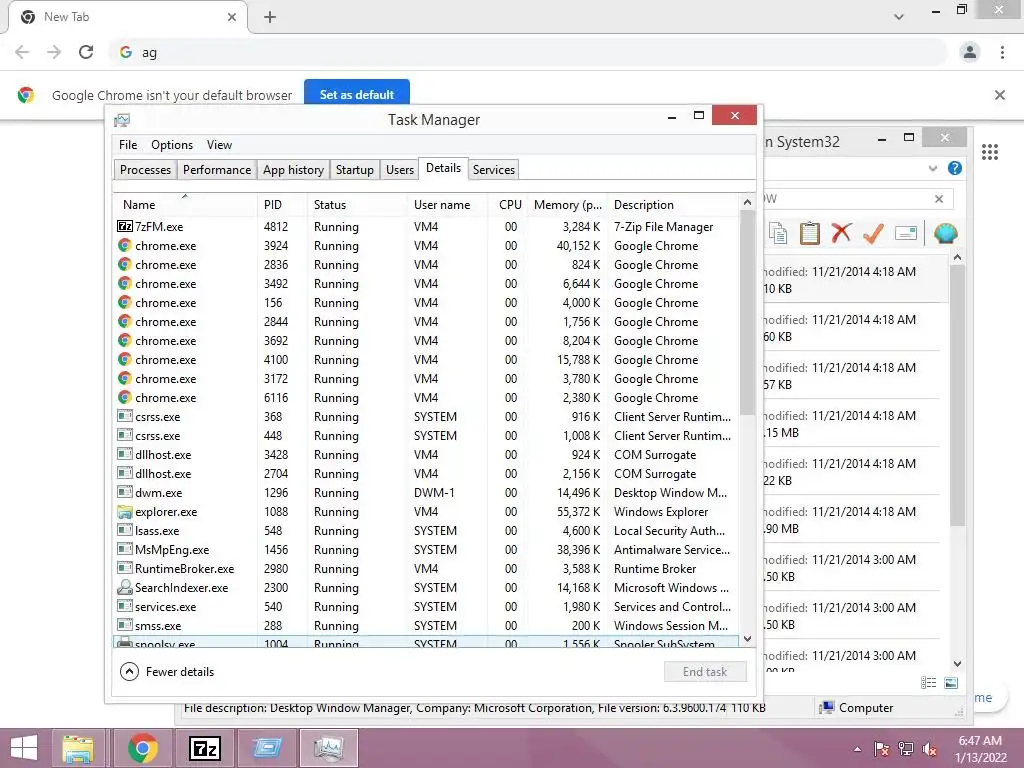The image size is (1024, 768).
Task: Click the muted volume tray icon
Action: pyautogui.click(x=930, y=749)
